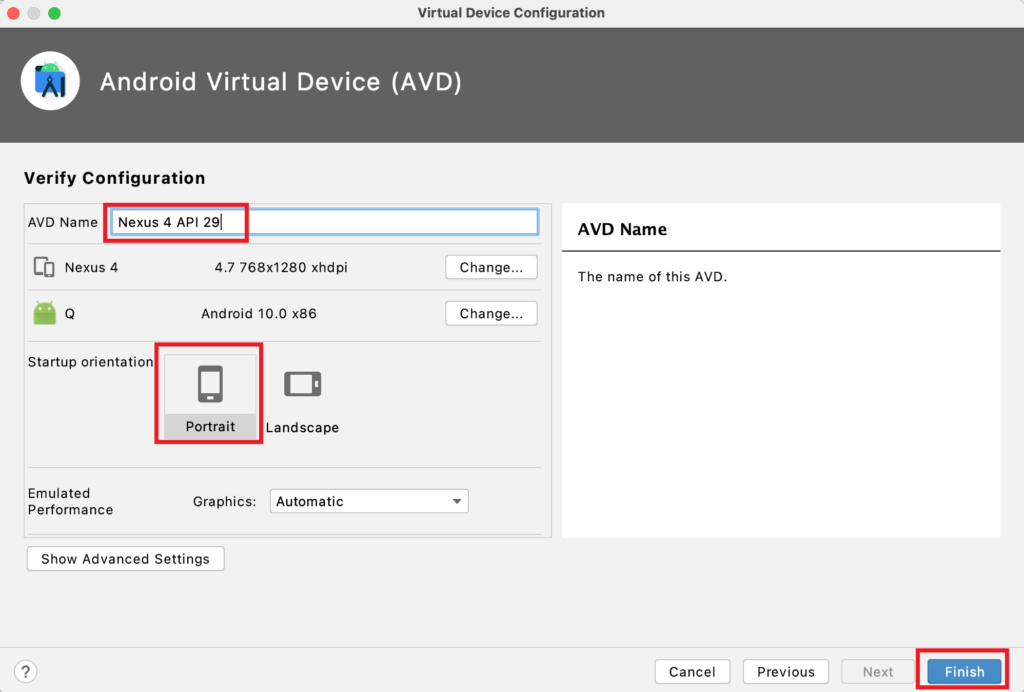The image size is (1024, 692).
Task: Click 'Virtual Device Configuration' window title
Action: pyautogui.click(x=511, y=13)
